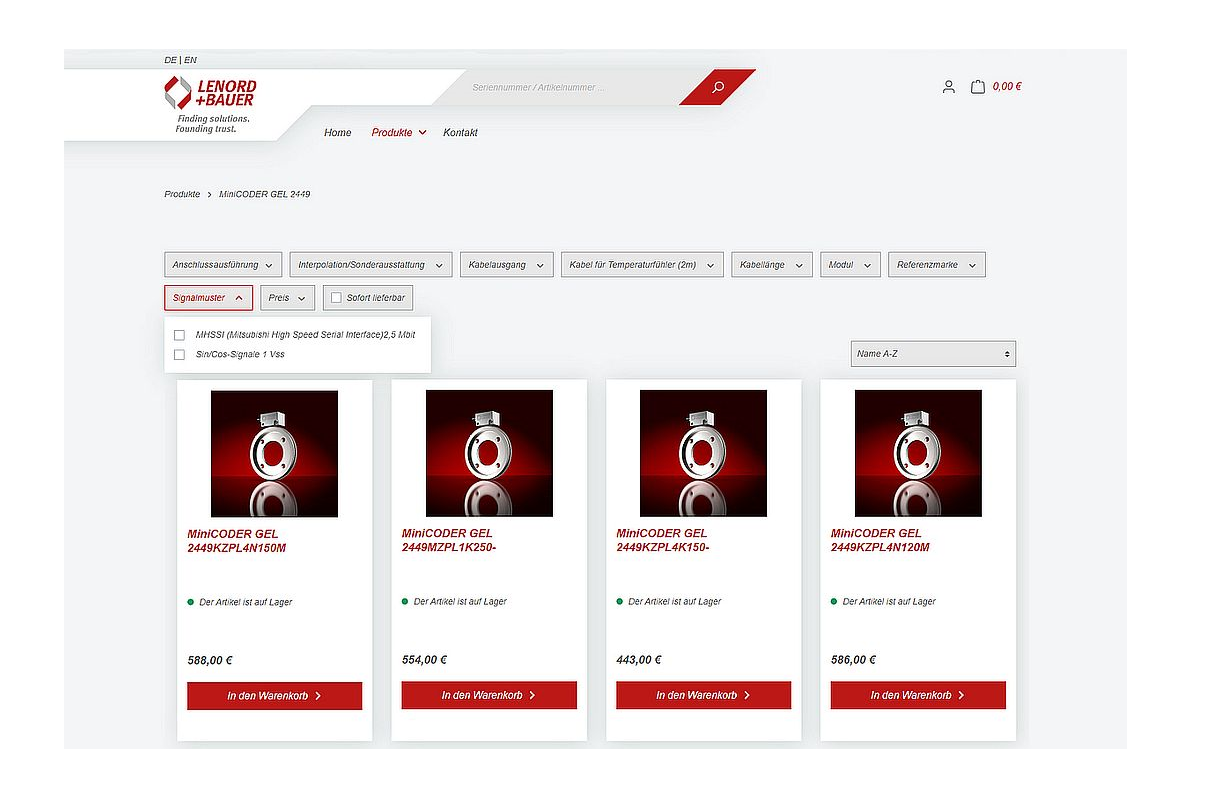Open the 2449KZPL4N120M product image

[x=918, y=453]
